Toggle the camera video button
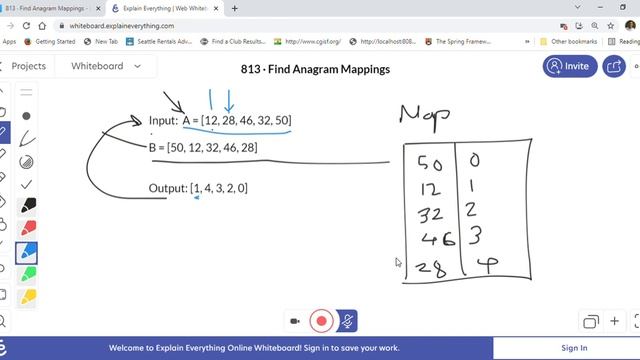640x360 pixels. click(295, 321)
